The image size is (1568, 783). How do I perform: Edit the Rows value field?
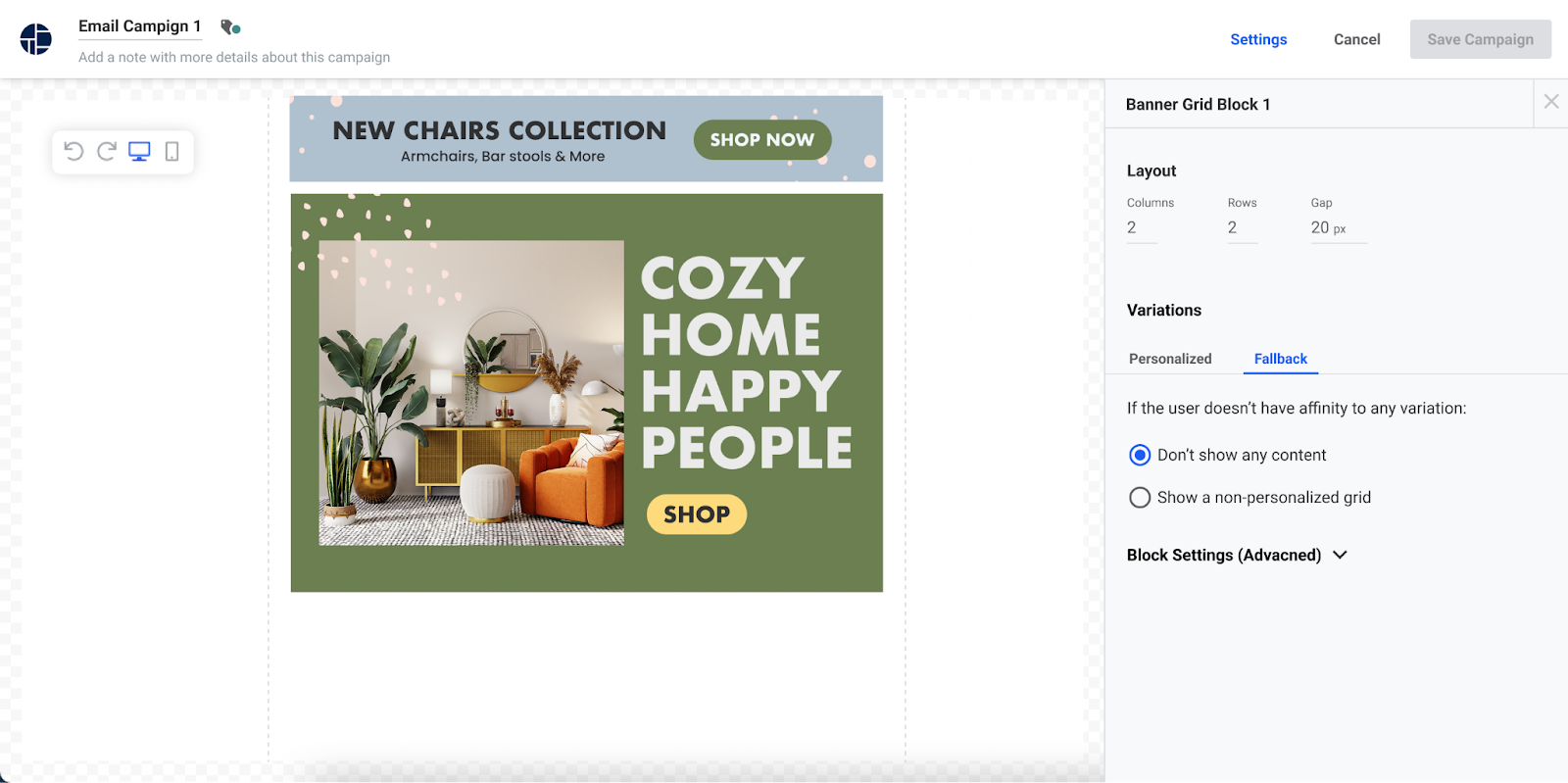(x=1243, y=228)
